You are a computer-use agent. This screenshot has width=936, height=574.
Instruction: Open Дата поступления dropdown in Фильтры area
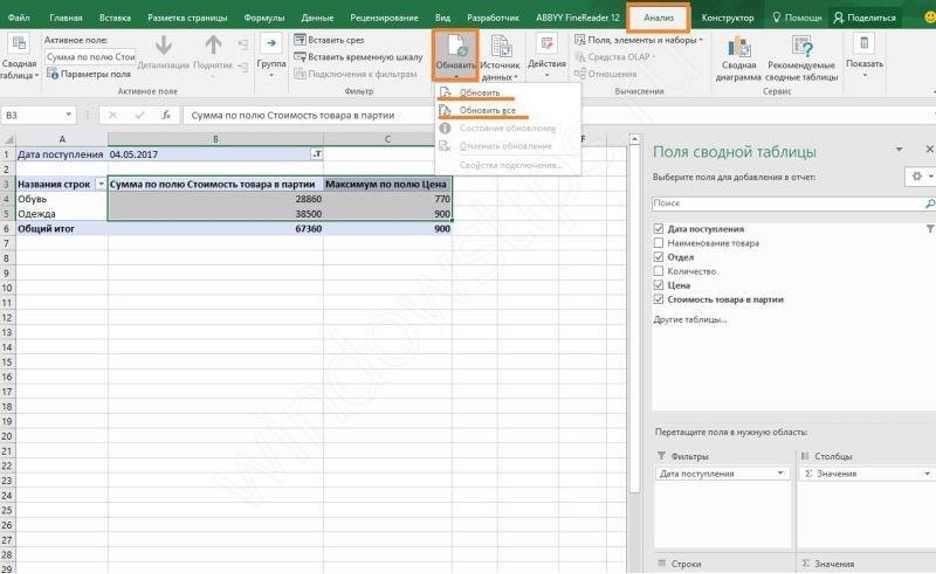(781, 474)
